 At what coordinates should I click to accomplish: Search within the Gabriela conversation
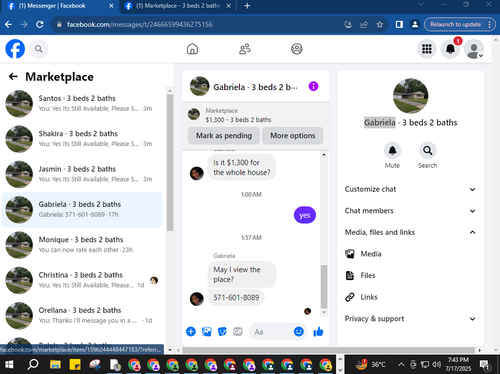point(428,151)
